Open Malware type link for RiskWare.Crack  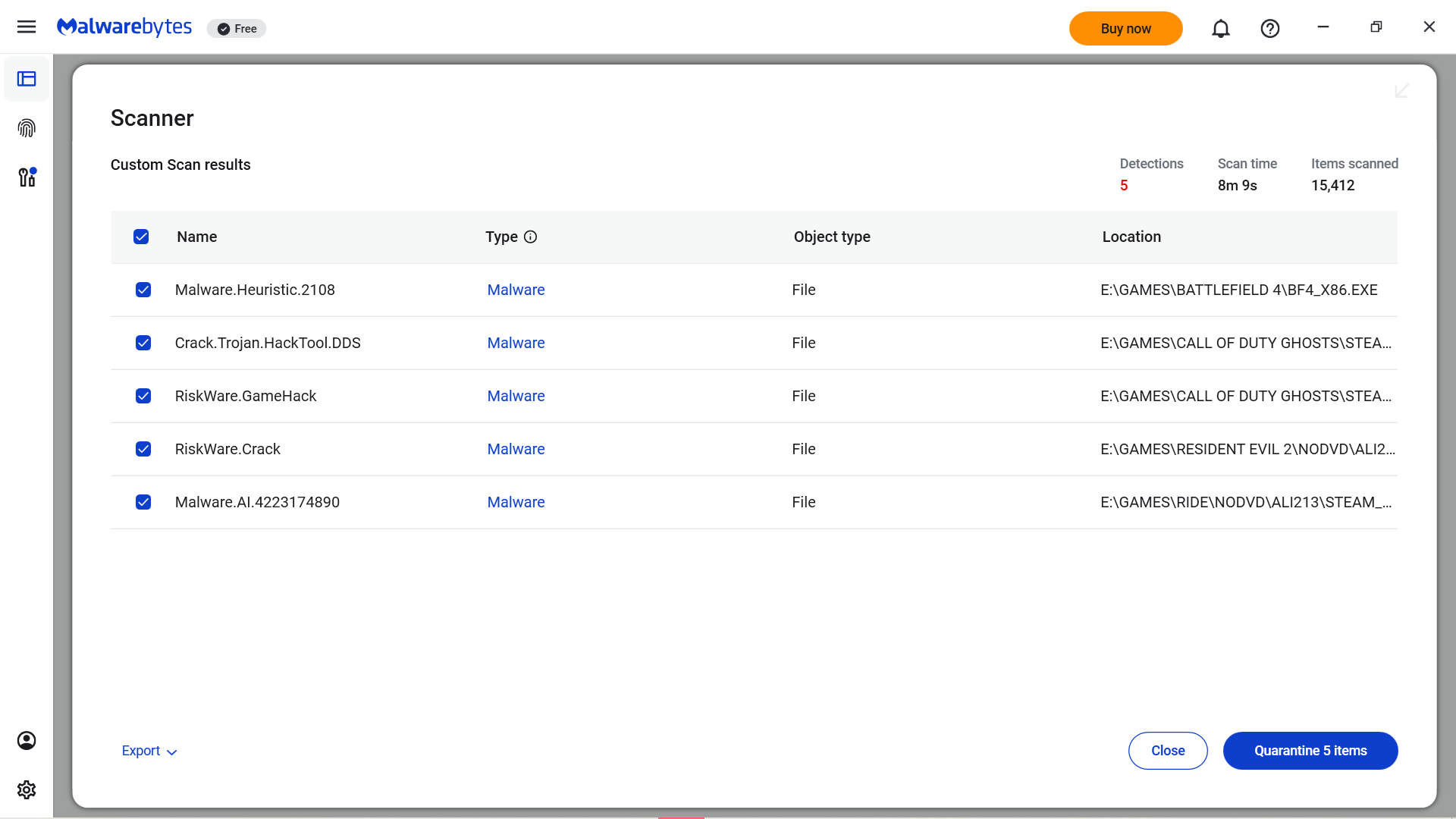(516, 449)
